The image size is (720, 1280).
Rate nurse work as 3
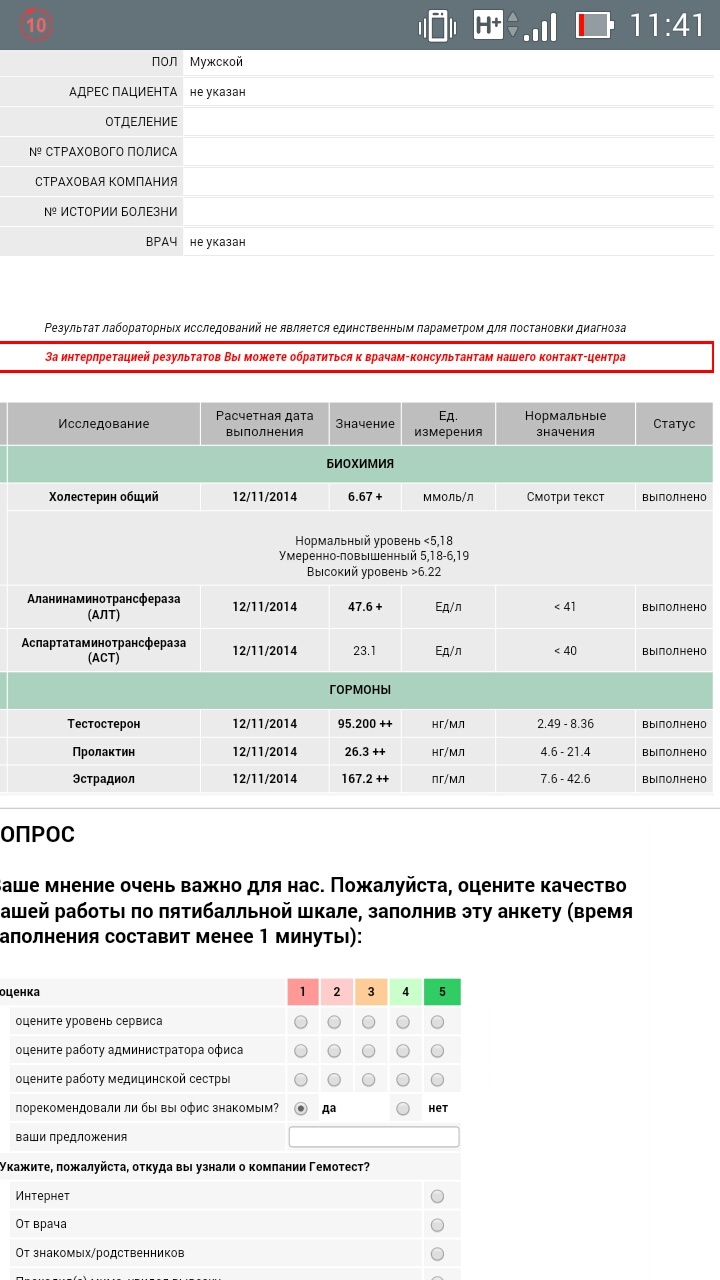pos(368,1080)
